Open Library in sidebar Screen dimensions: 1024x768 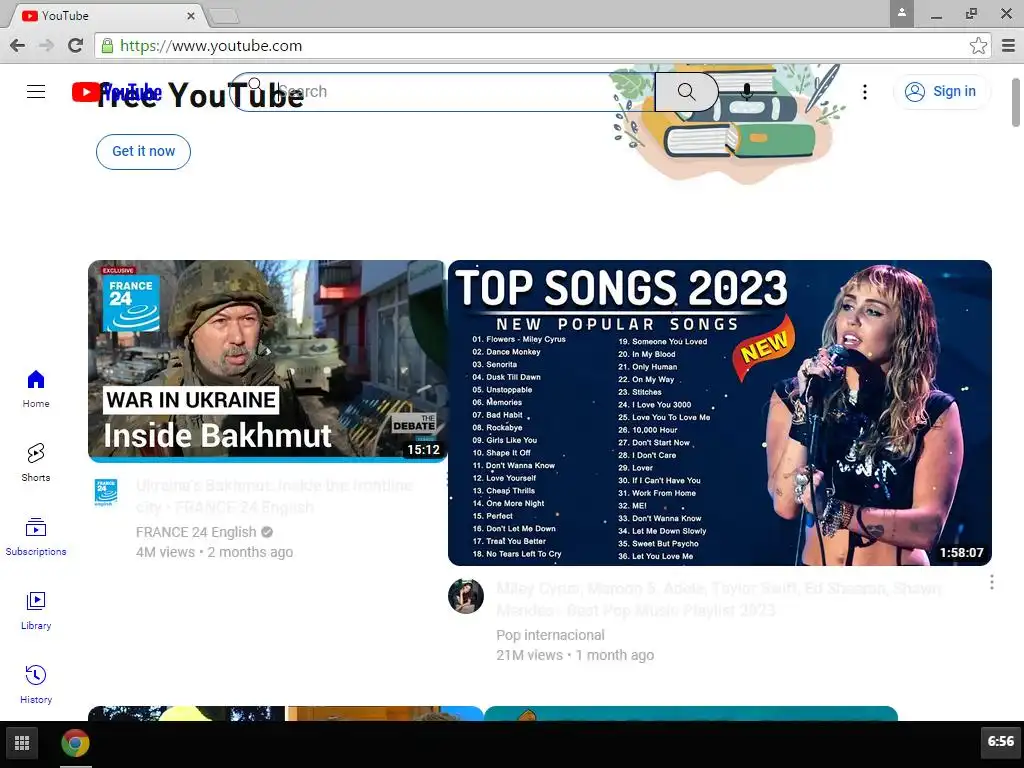(36, 611)
